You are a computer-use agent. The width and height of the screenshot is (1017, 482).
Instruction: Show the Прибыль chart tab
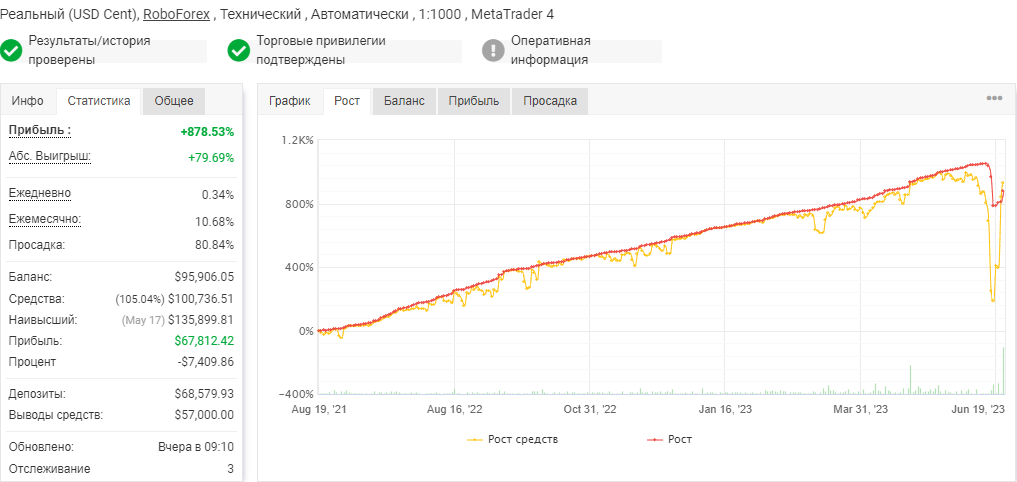[x=473, y=101]
